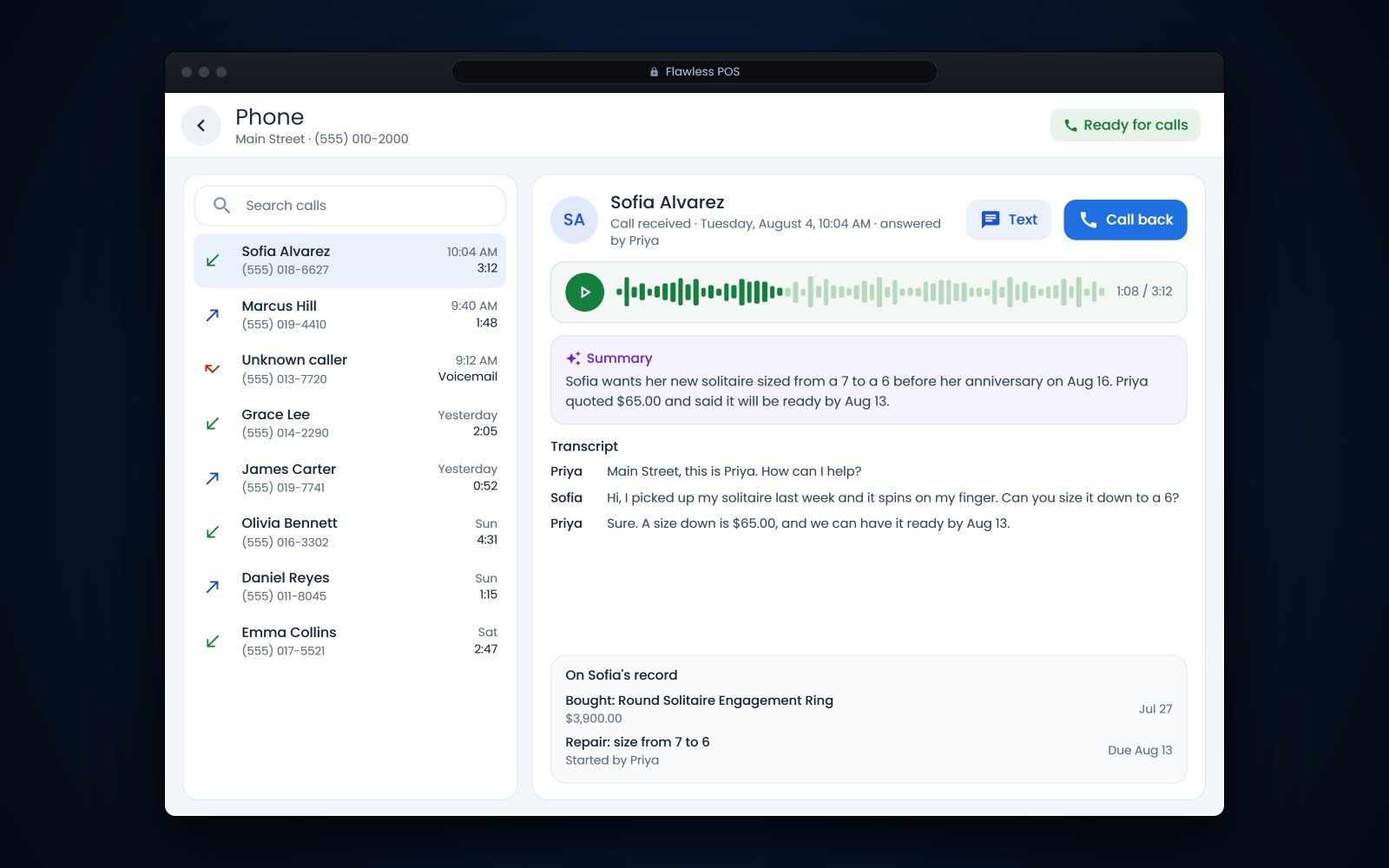Send a Text to Sofia Alvarez

pos(1009,220)
